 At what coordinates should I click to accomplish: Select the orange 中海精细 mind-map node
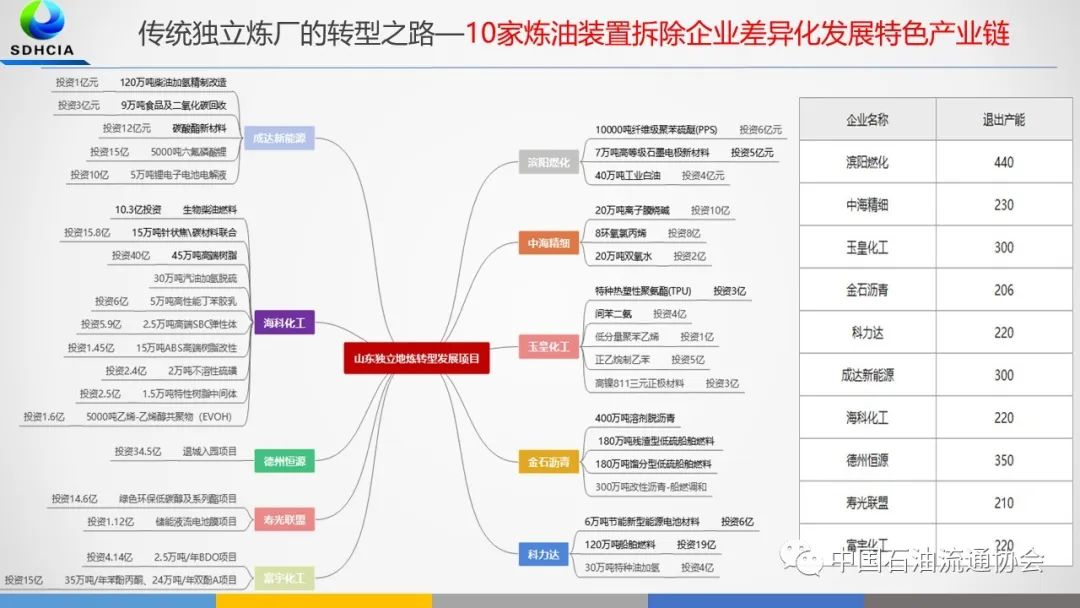[x=548, y=243]
